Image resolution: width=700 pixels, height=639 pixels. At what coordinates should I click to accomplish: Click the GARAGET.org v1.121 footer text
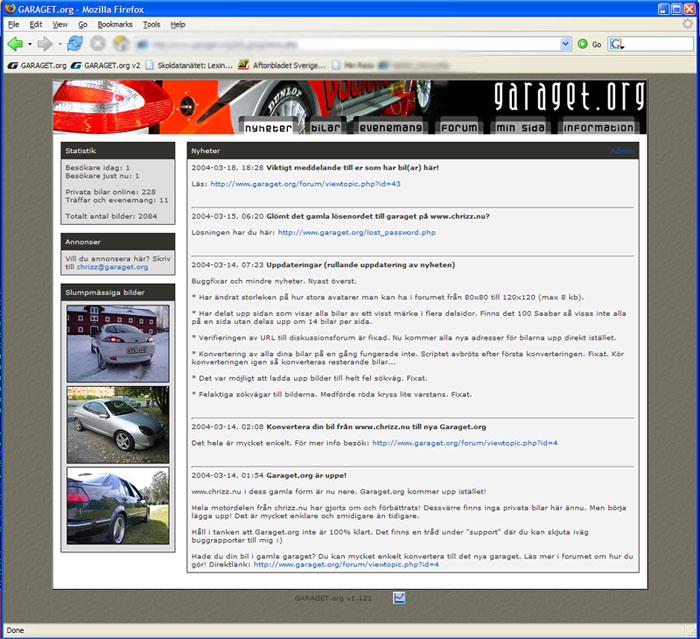pos(333,598)
